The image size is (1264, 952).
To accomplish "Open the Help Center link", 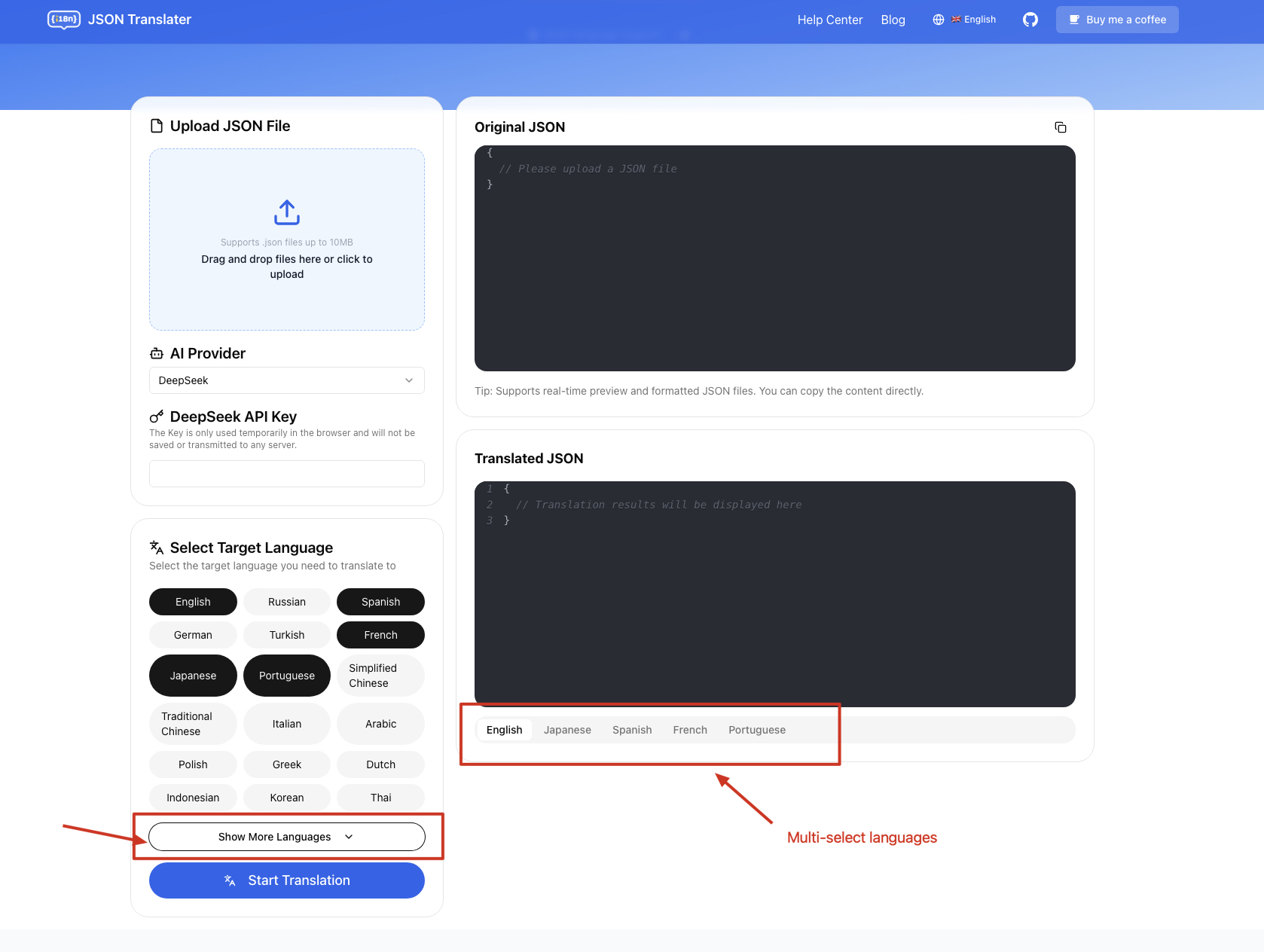I will [829, 20].
